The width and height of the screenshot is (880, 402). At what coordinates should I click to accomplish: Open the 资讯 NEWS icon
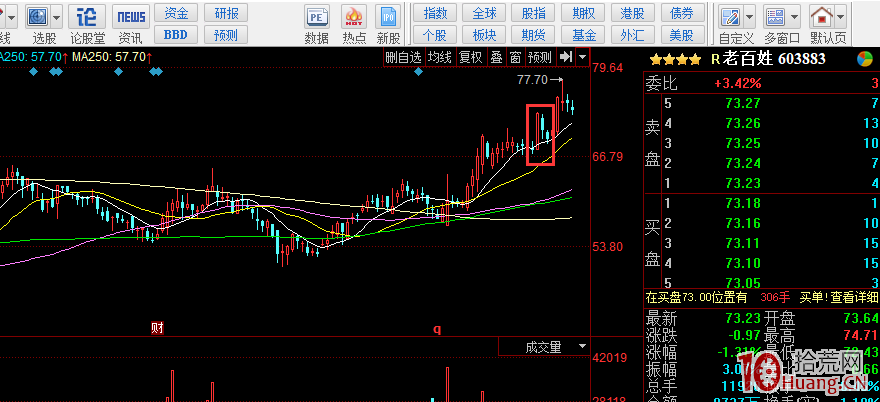[x=131, y=17]
